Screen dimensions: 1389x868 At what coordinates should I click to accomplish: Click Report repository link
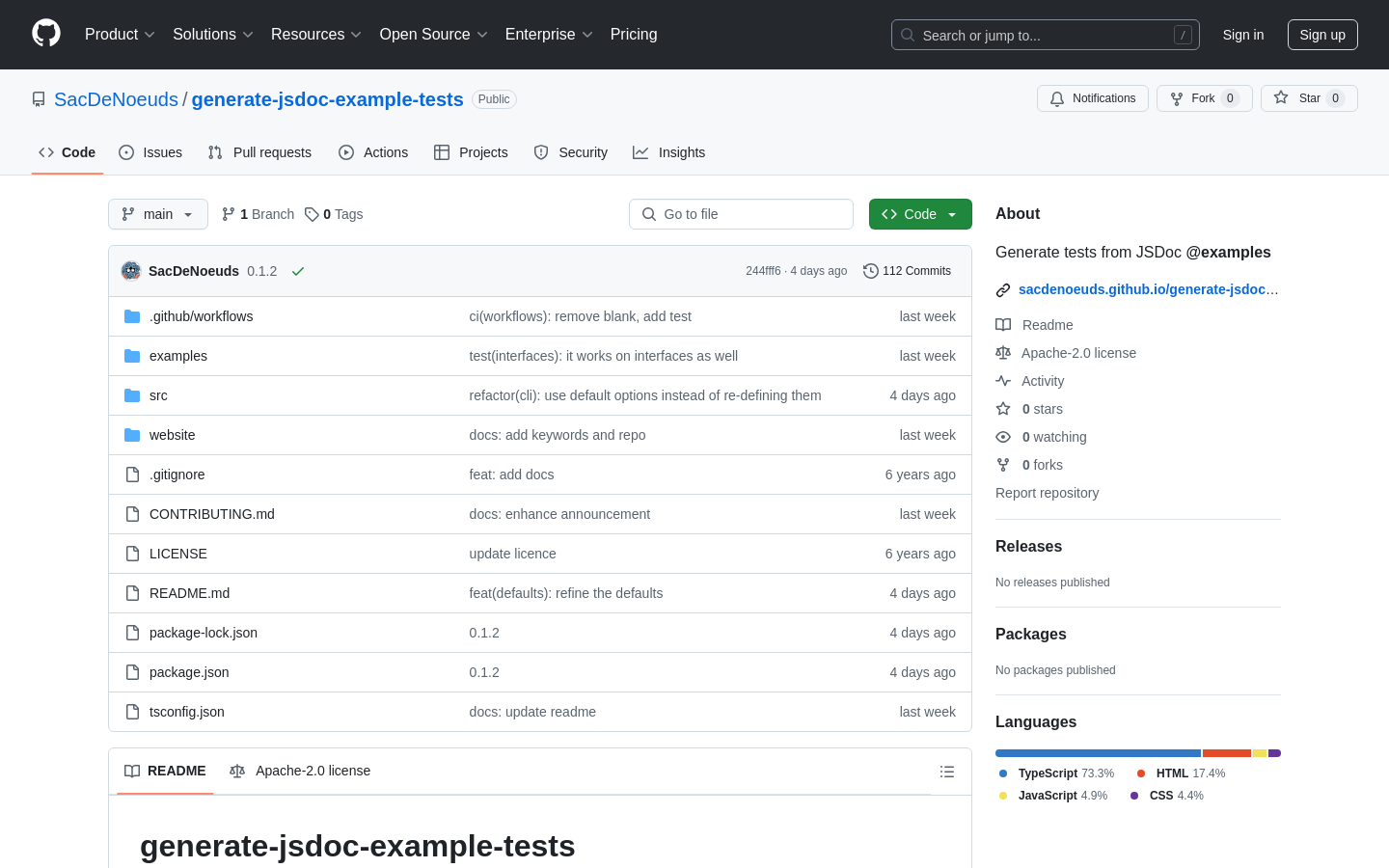click(1047, 493)
